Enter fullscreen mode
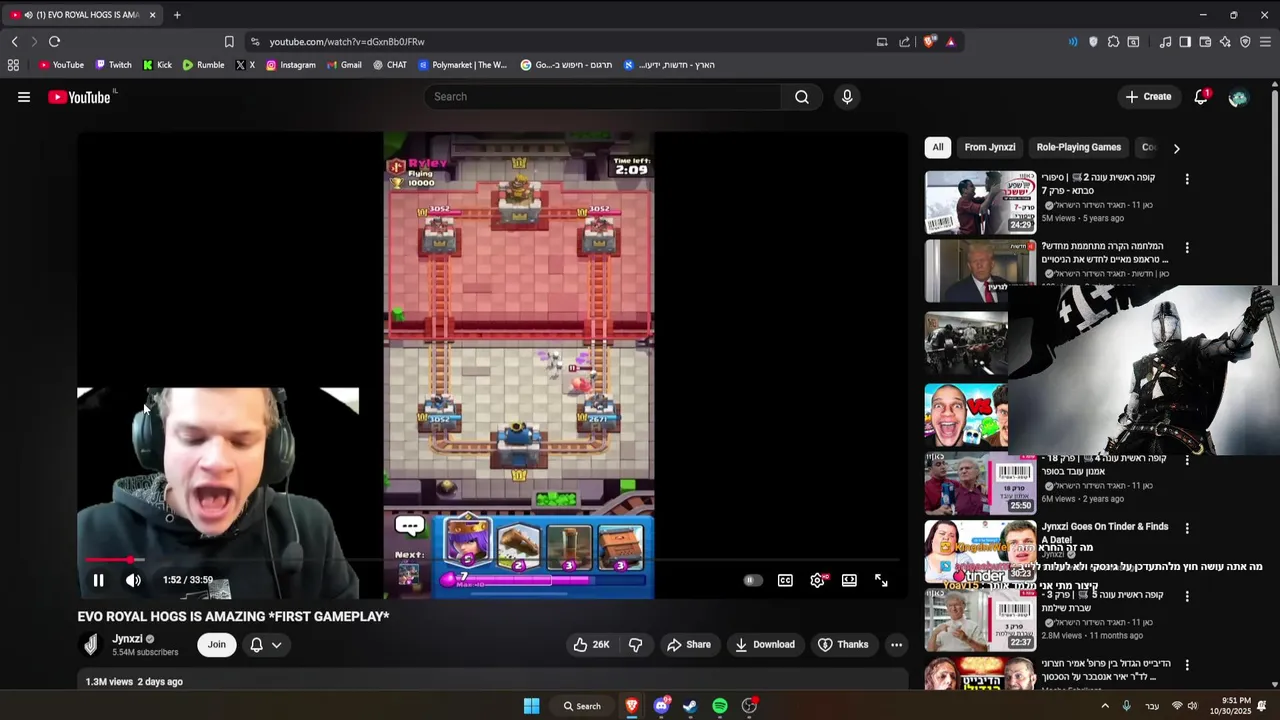 (x=881, y=580)
